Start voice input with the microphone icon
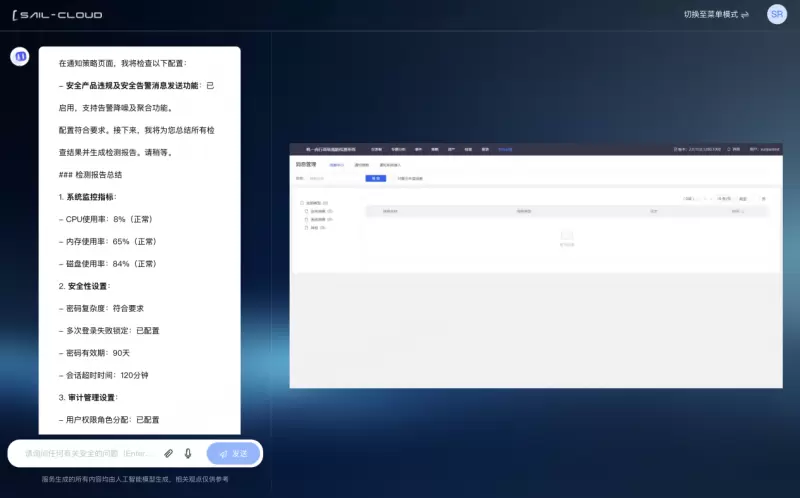The image size is (800, 498). tap(188, 453)
